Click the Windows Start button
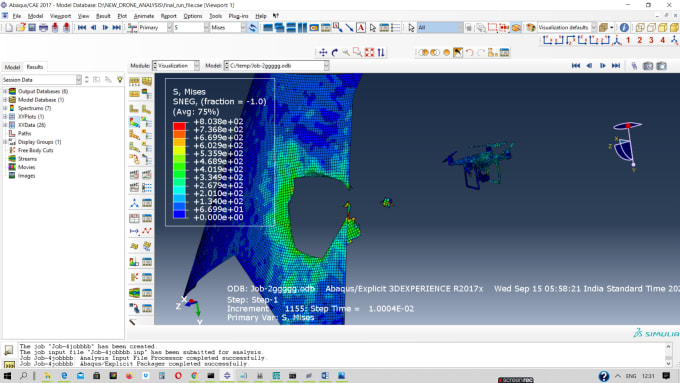 point(7,376)
